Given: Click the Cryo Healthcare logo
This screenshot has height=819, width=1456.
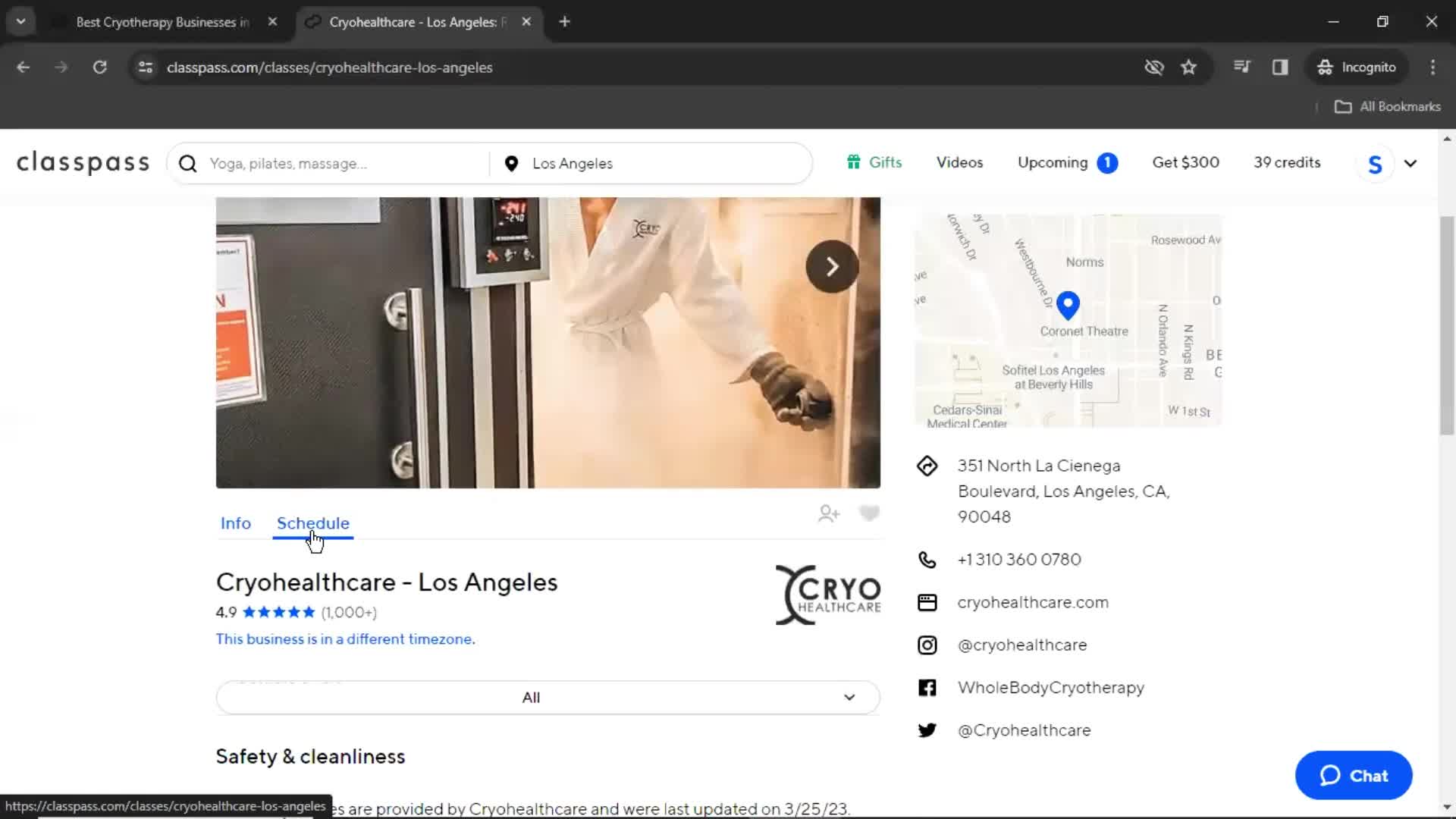Looking at the screenshot, I should click(828, 595).
